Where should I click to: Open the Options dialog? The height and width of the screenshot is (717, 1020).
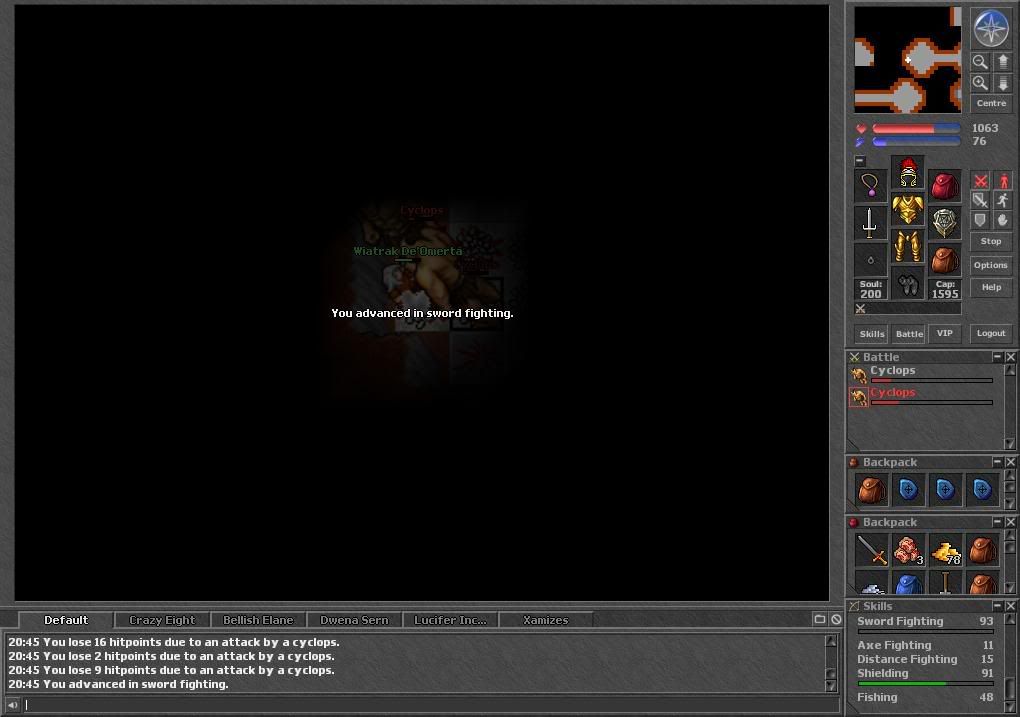click(991, 265)
